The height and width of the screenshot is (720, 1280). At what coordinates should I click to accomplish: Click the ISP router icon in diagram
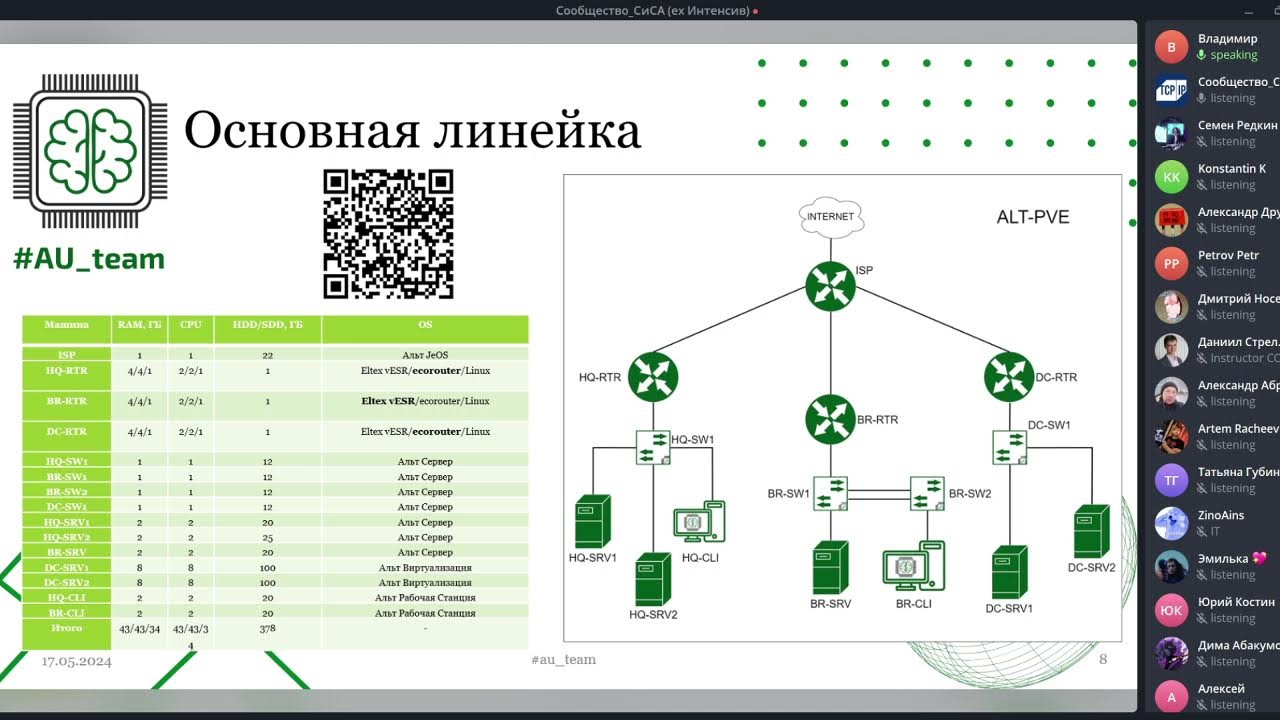pos(831,286)
